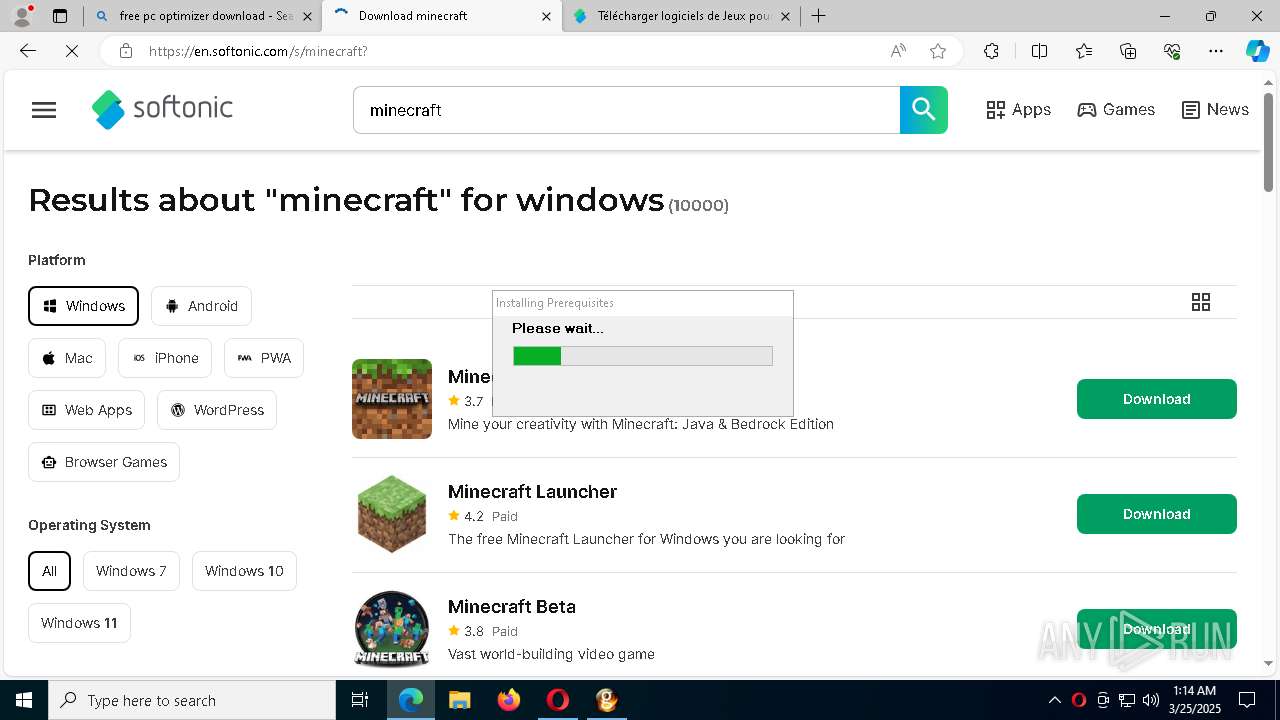Open the Games section
1280x720 pixels.
pos(1116,110)
